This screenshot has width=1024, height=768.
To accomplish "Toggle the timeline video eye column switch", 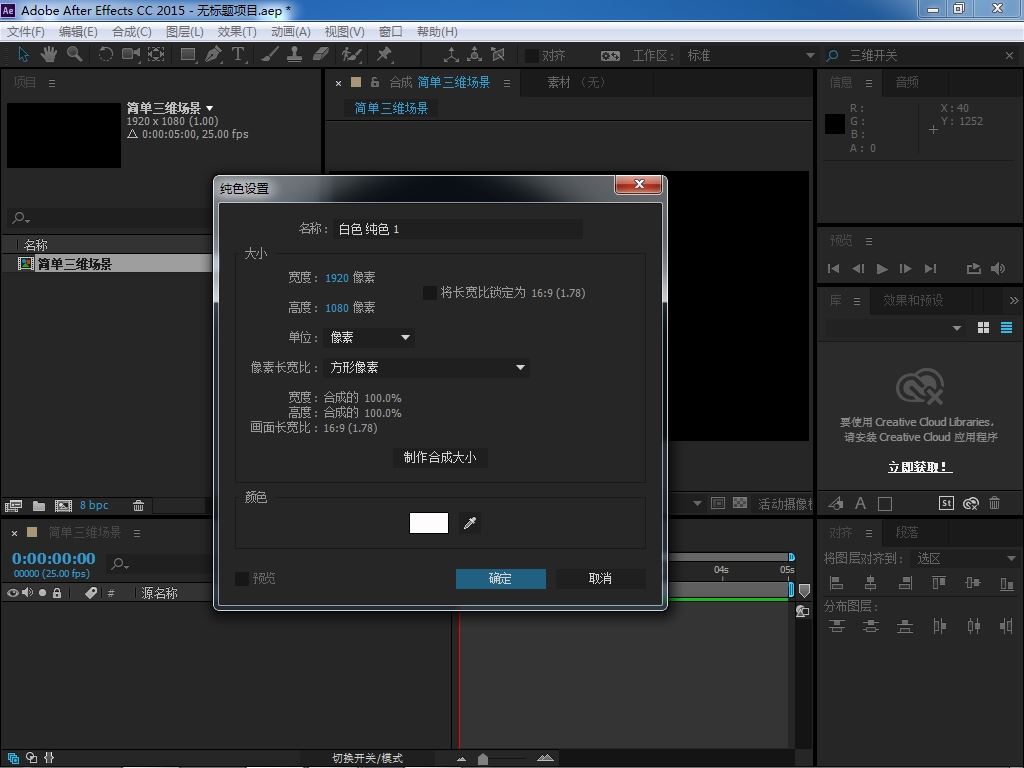I will point(12,593).
